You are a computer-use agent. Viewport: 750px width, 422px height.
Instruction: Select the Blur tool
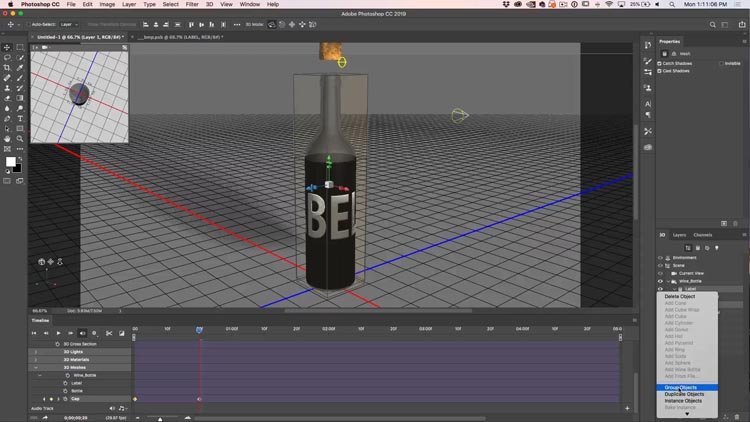7,109
